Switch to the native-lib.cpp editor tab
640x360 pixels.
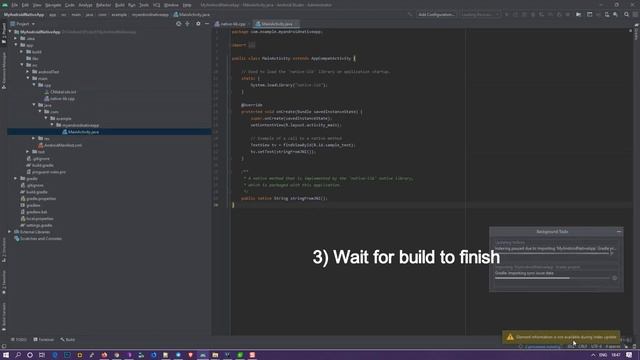coord(230,24)
